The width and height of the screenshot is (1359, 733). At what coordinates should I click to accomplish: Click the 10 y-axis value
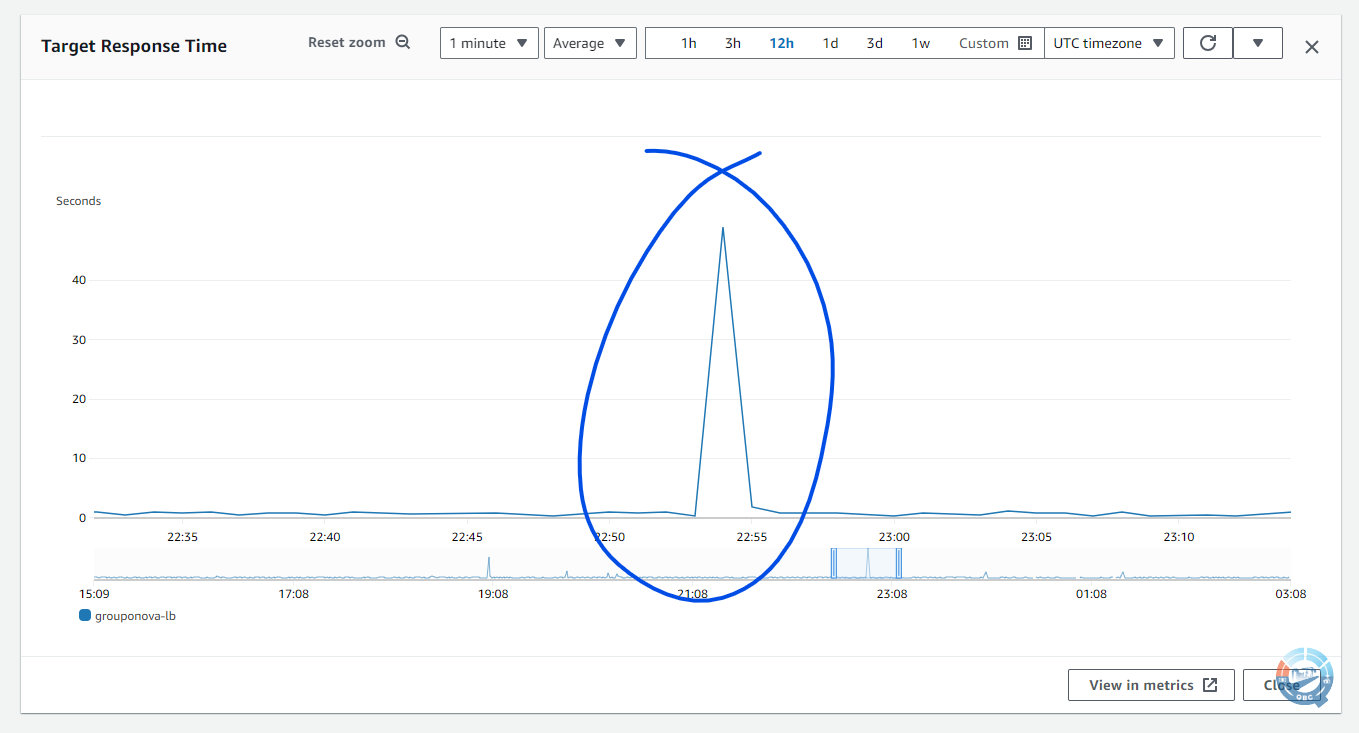(x=79, y=458)
